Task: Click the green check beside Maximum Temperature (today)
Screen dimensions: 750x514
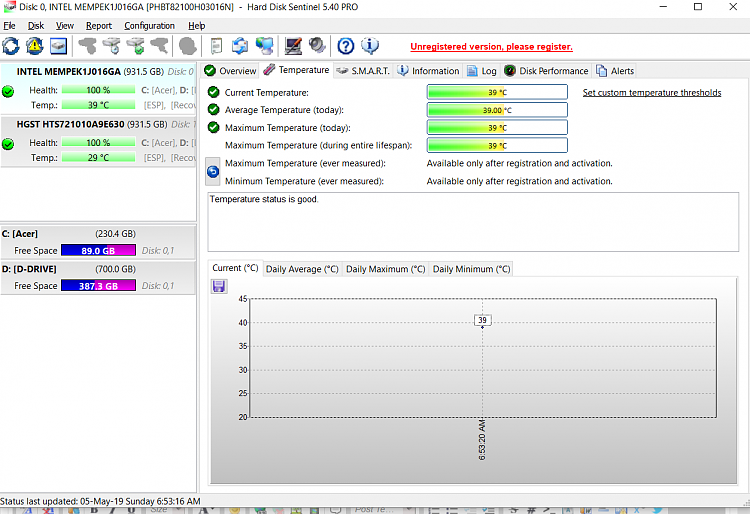Action: click(x=214, y=128)
